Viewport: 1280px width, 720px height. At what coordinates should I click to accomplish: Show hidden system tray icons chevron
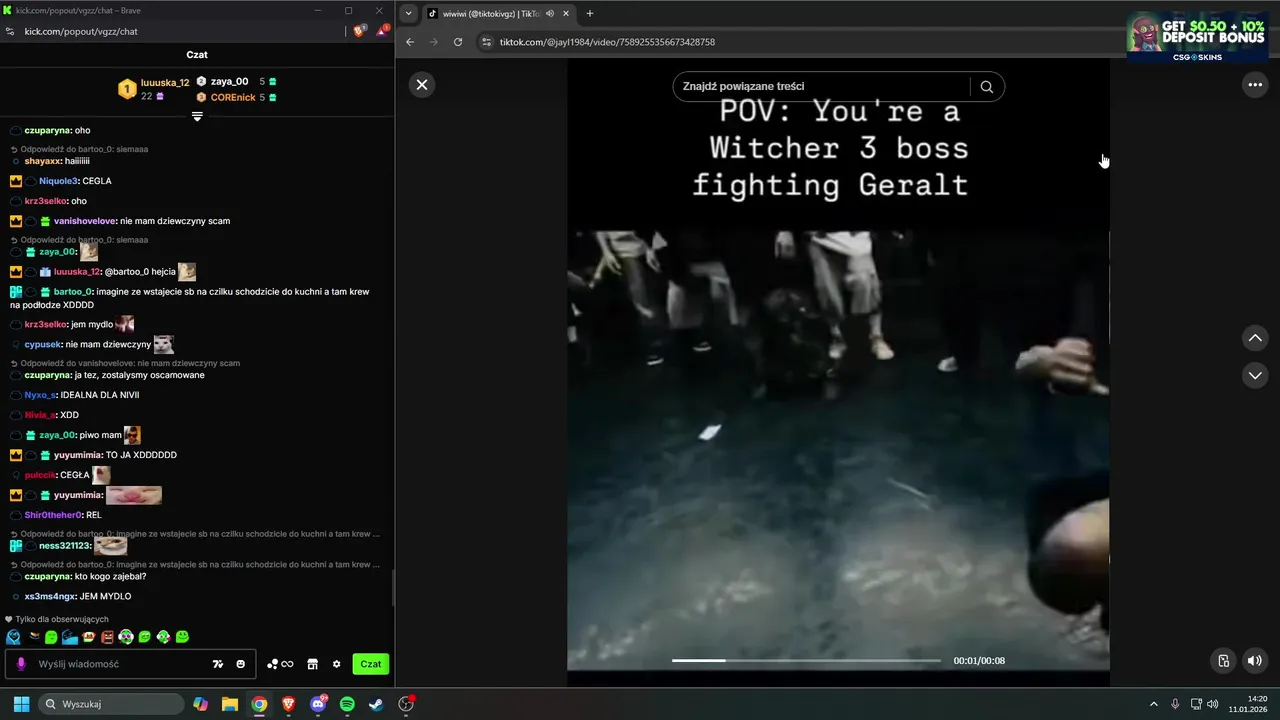click(1153, 704)
